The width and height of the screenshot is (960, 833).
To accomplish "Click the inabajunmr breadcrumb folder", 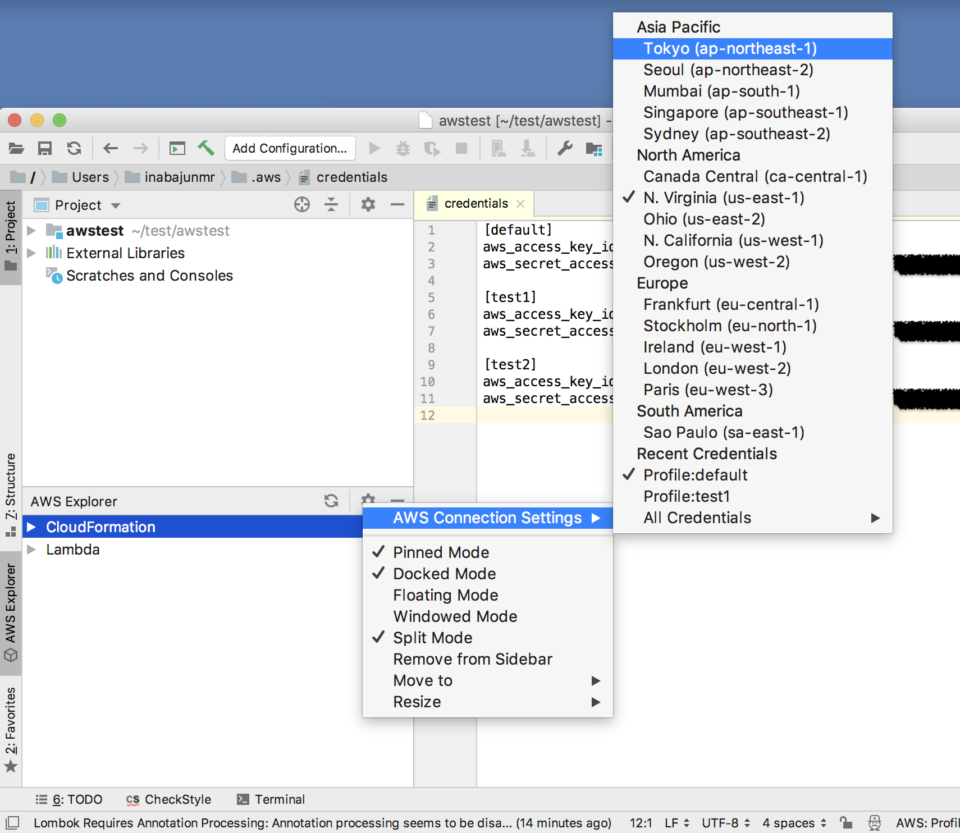I will coord(170,177).
